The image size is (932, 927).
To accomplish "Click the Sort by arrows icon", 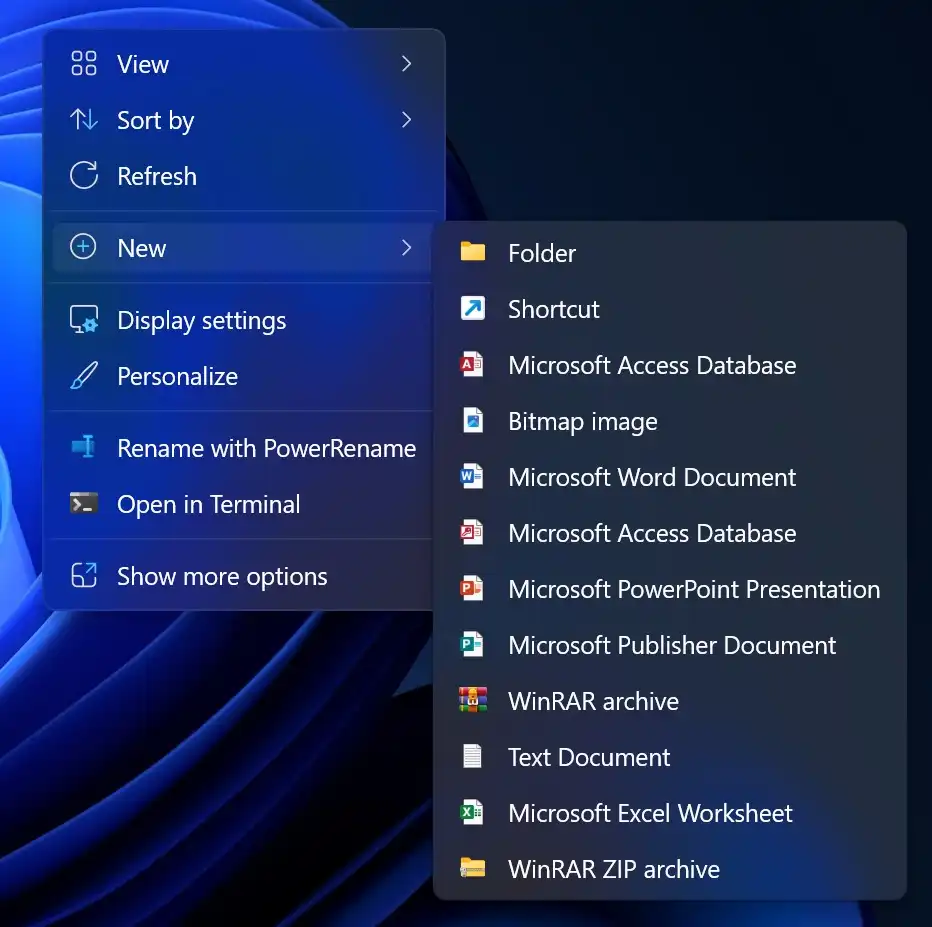I will coord(84,120).
